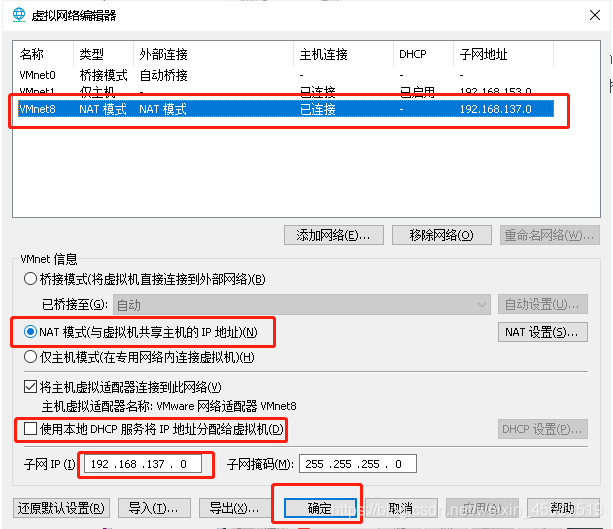Click the 导入 button
This screenshot has width=613, height=529.
(x=154, y=508)
